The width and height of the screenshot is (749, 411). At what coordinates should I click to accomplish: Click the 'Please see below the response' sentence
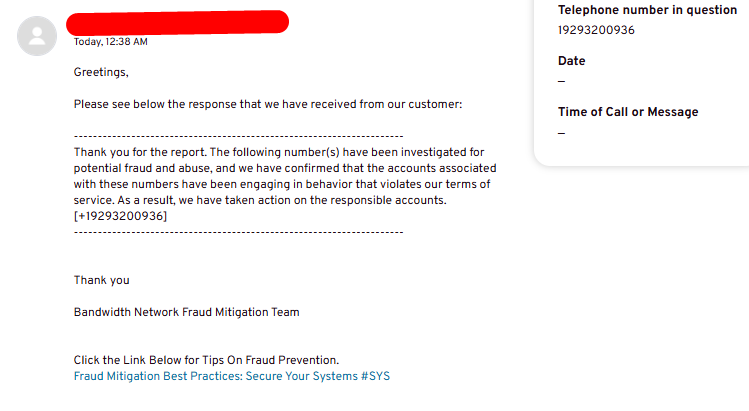point(268,104)
